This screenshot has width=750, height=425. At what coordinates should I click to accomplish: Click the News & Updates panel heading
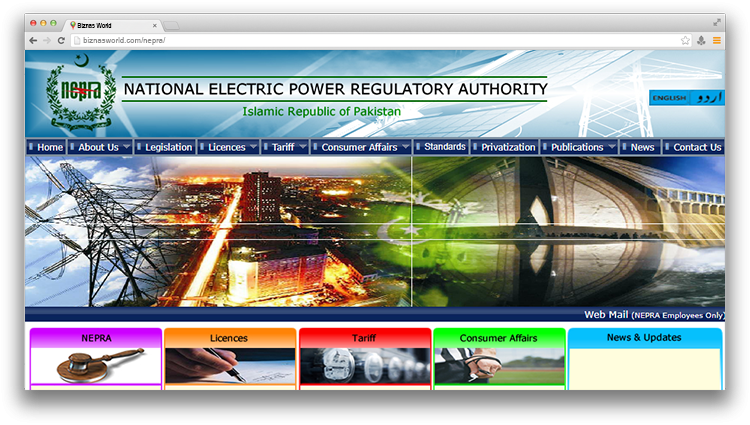[x=644, y=338]
